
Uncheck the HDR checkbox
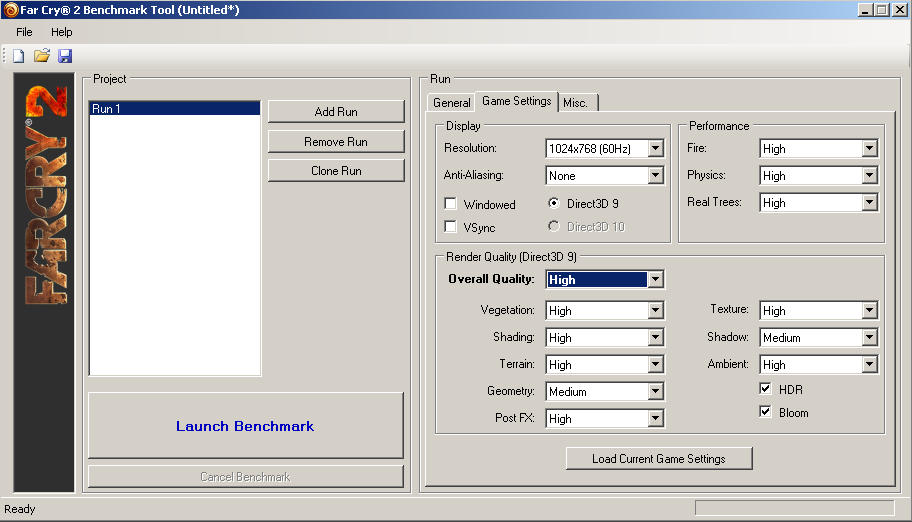(x=765, y=389)
